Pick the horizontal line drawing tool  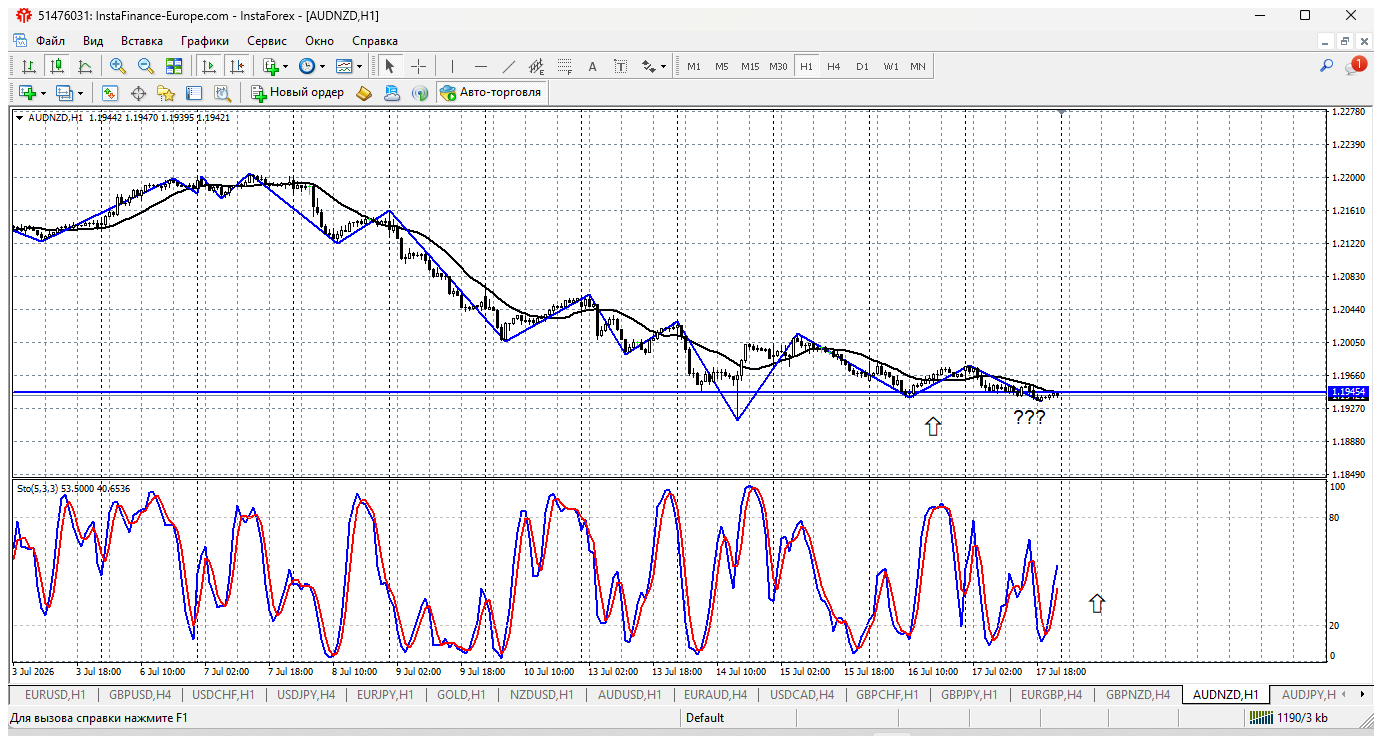(480, 66)
